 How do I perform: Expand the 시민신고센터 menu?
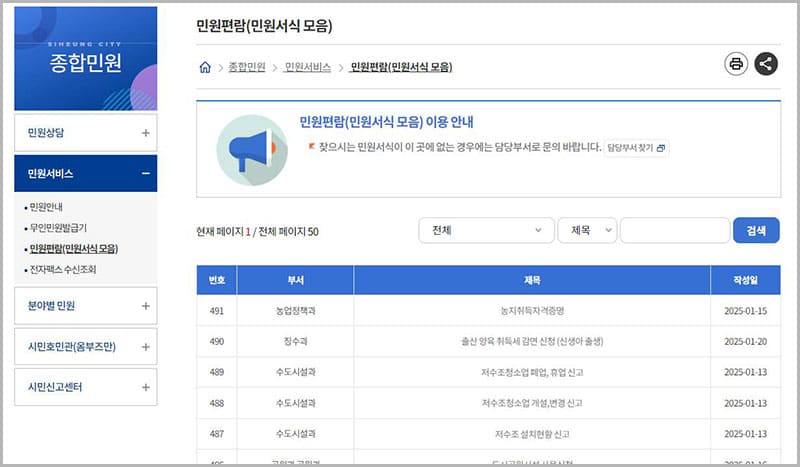click(146, 387)
